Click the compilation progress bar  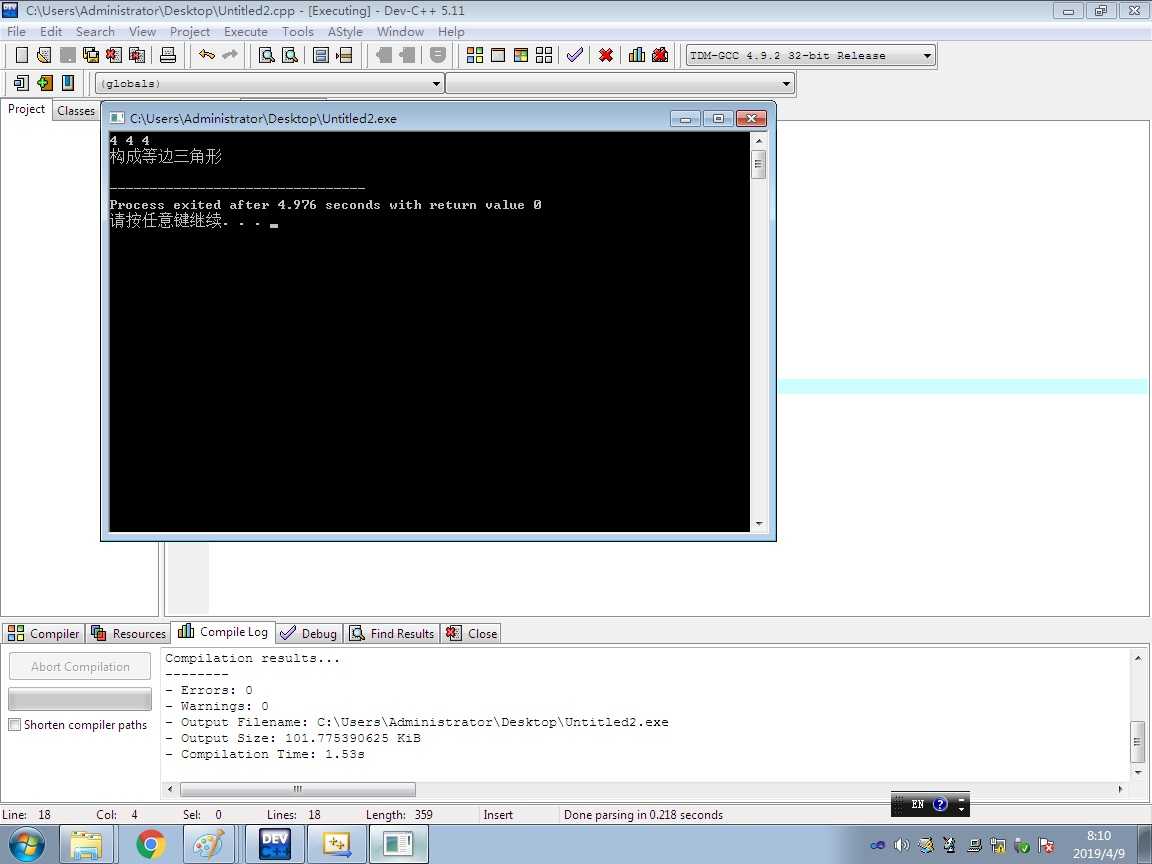(x=80, y=698)
